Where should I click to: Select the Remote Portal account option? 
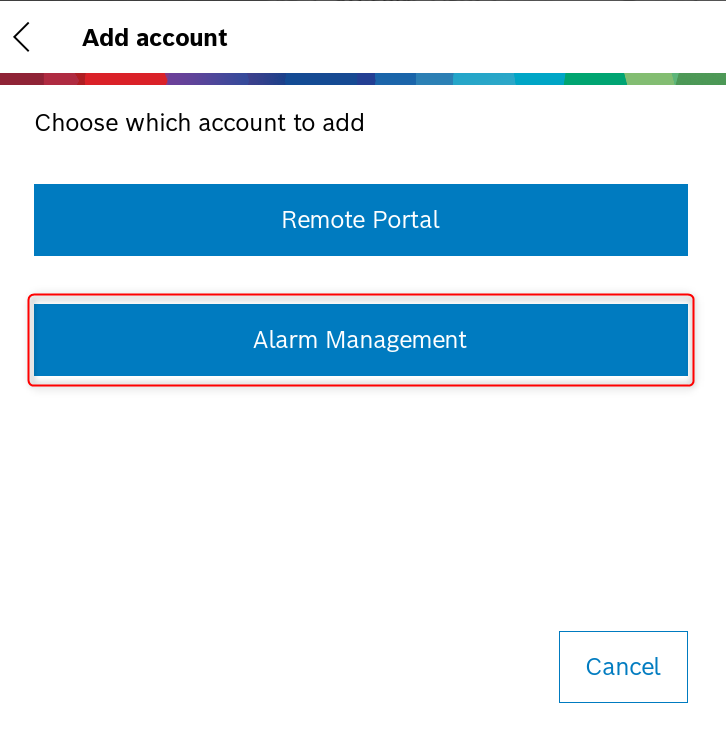360,220
